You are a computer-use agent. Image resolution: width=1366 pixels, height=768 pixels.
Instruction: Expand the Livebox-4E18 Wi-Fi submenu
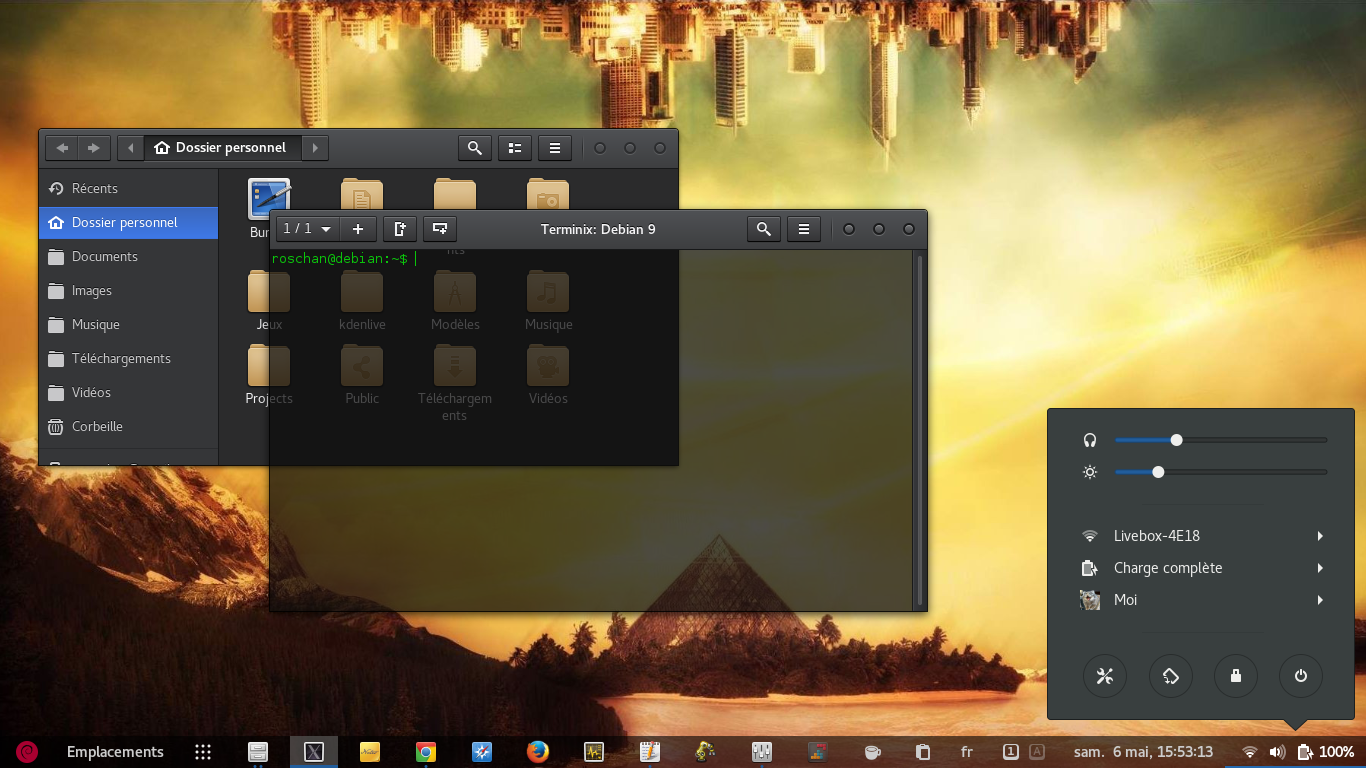click(x=1205, y=536)
